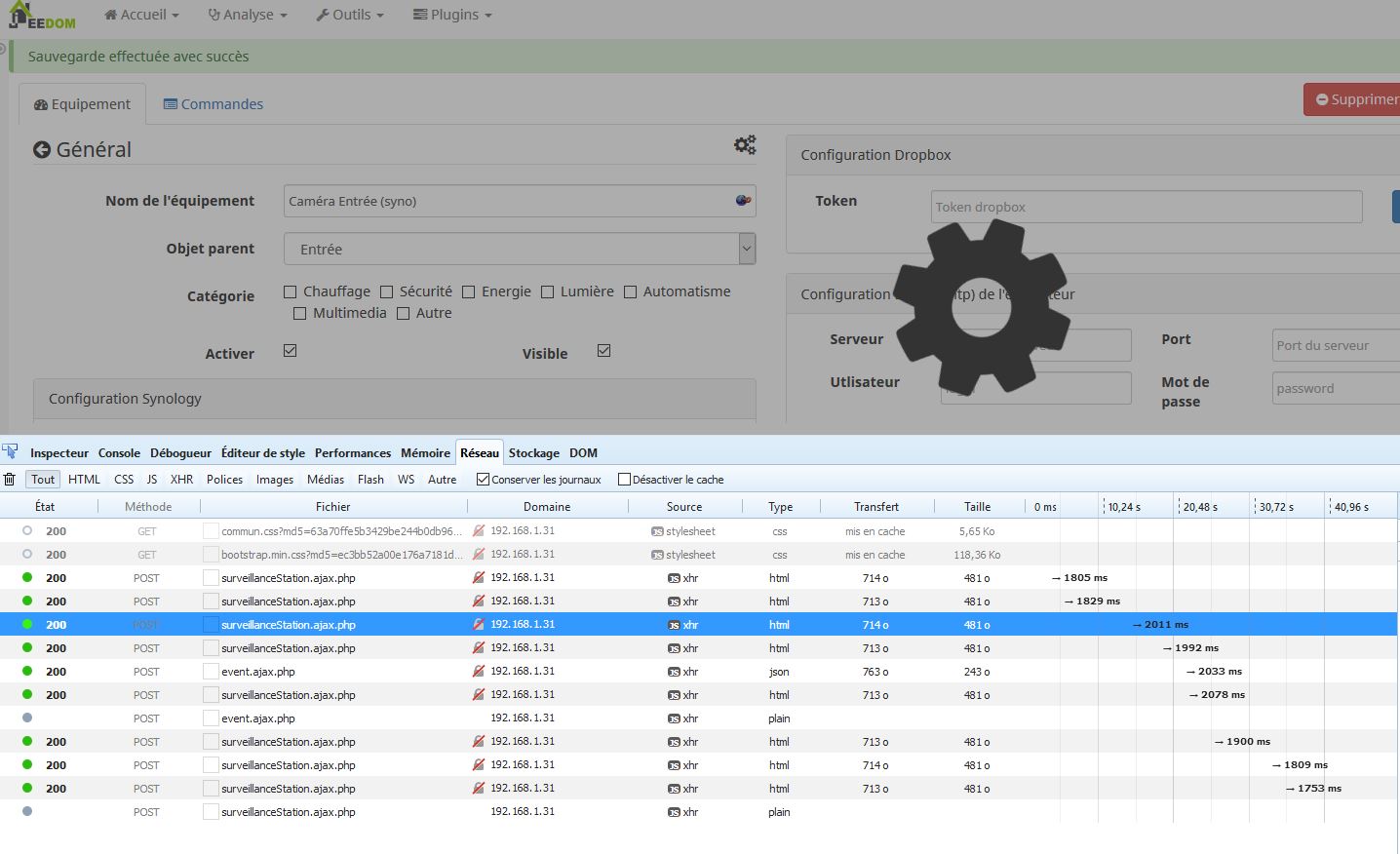Sort network list by Fichier column
1400x854 pixels.
coord(332,506)
